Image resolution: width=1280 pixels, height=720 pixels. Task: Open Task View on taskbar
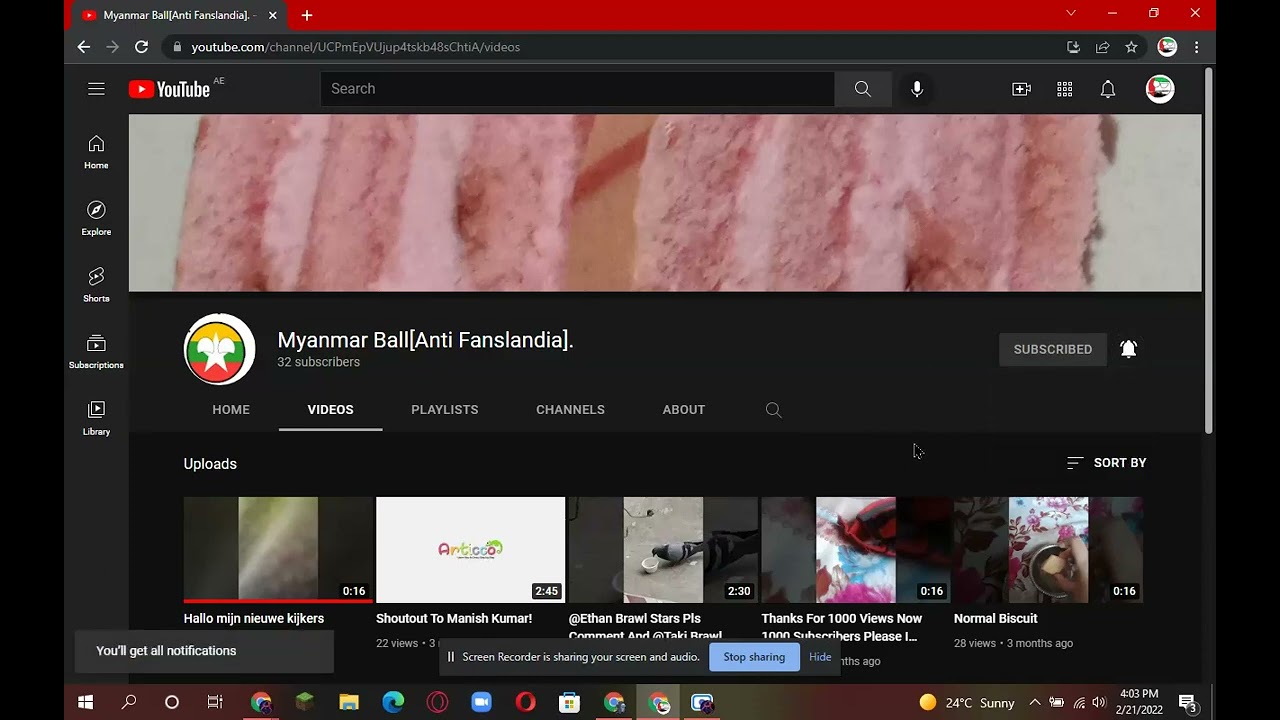point(215,703)
